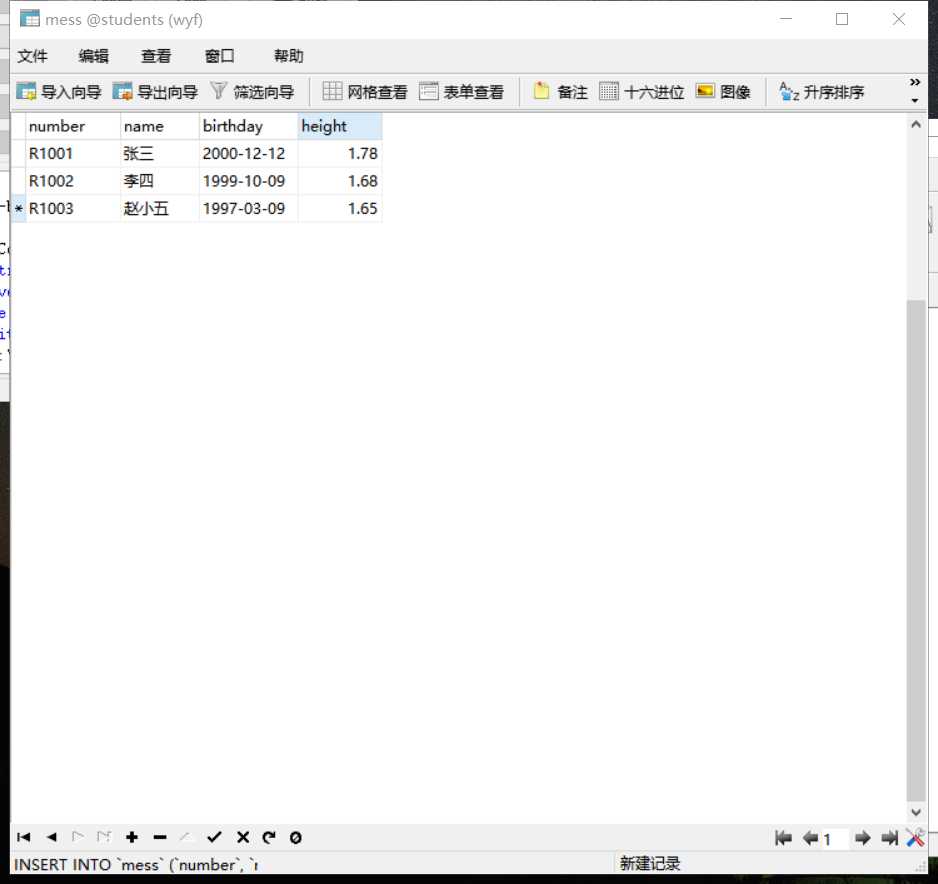Discard changes with the X icon
This screenshot has width=938, height=884.
point(243,837)
